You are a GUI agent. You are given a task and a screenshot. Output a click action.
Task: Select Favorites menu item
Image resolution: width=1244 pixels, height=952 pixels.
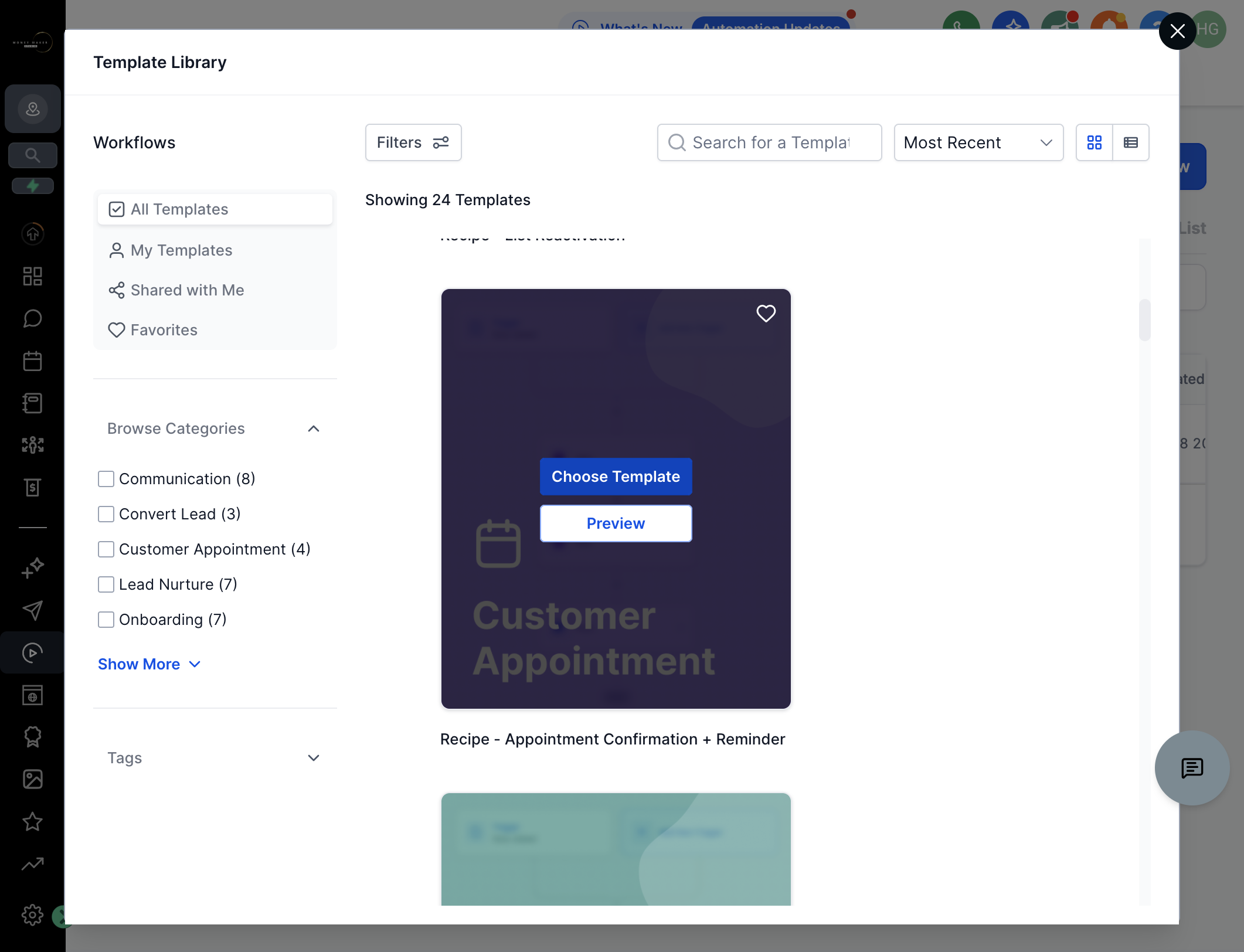pyautogui.click(x=215, y=330)
